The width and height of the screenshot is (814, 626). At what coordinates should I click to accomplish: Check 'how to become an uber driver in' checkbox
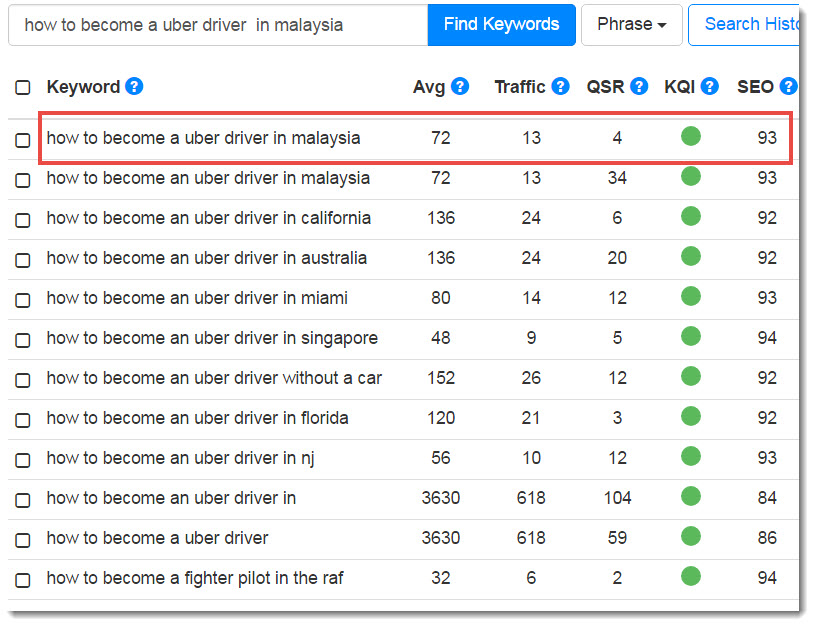(x=23, y=500)
